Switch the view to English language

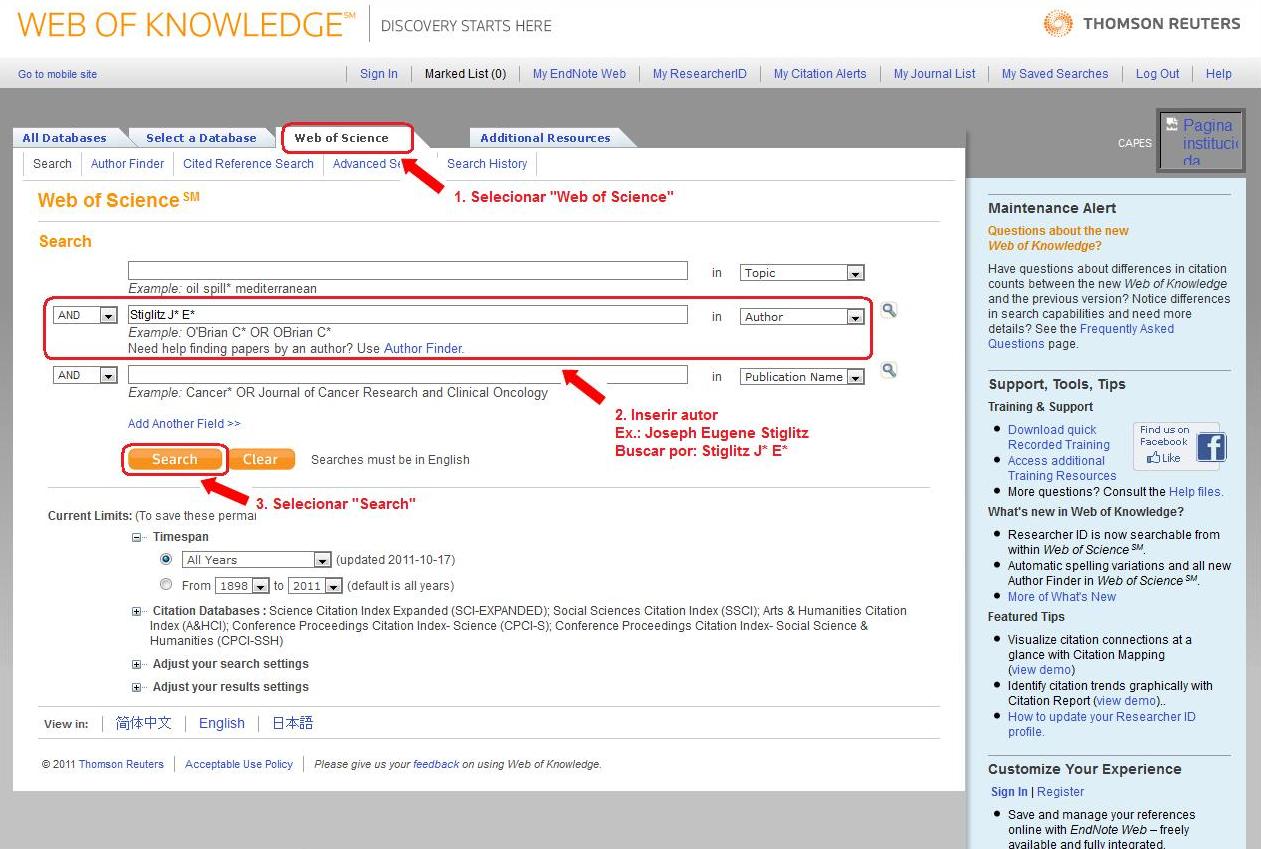(x=222, y=723)
